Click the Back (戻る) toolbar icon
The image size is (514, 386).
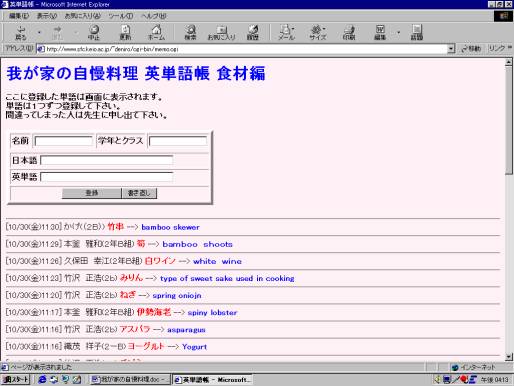click(x=21, y=33)
